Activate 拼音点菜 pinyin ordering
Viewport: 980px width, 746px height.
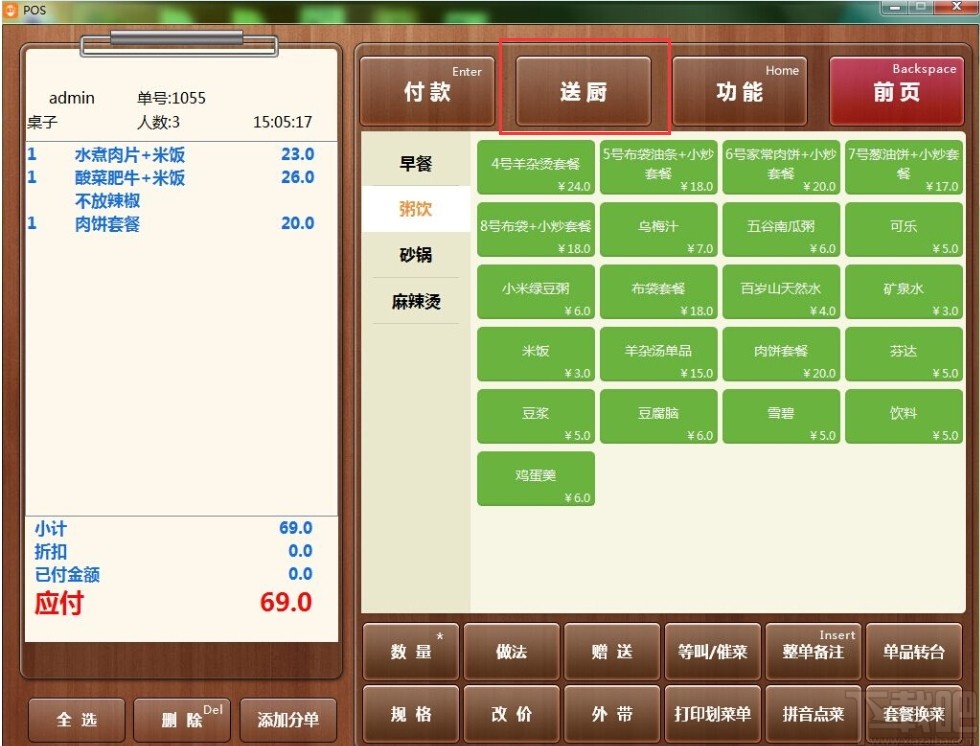coord(813,714)
